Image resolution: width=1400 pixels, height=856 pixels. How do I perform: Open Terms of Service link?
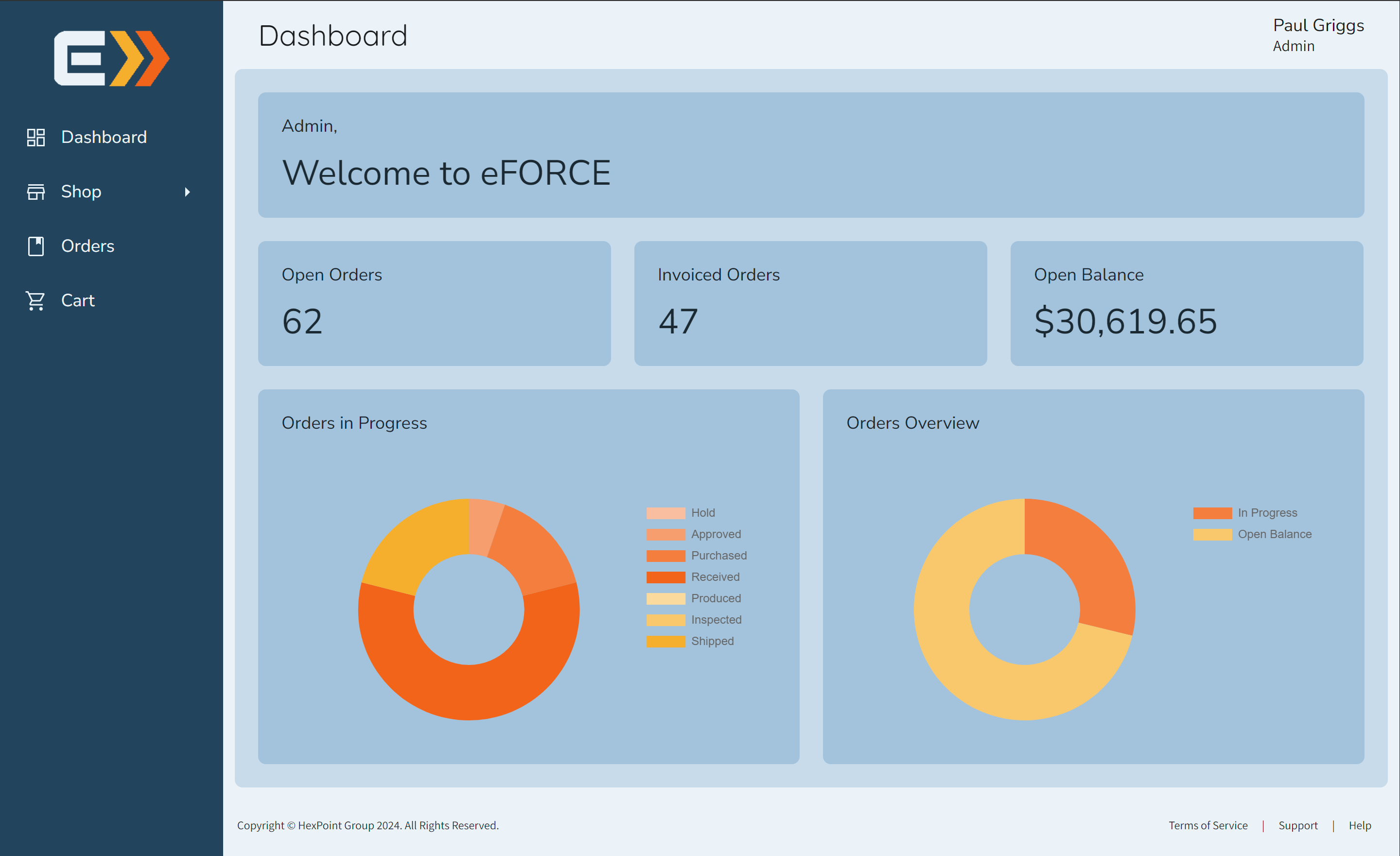click(1207, 825)
